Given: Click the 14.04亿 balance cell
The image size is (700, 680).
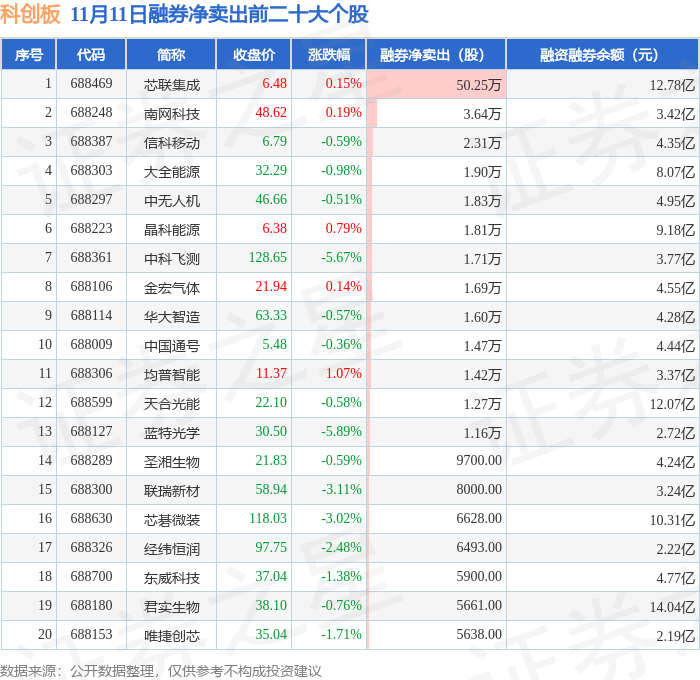Looking at the screenshot, I should (672, 607).
